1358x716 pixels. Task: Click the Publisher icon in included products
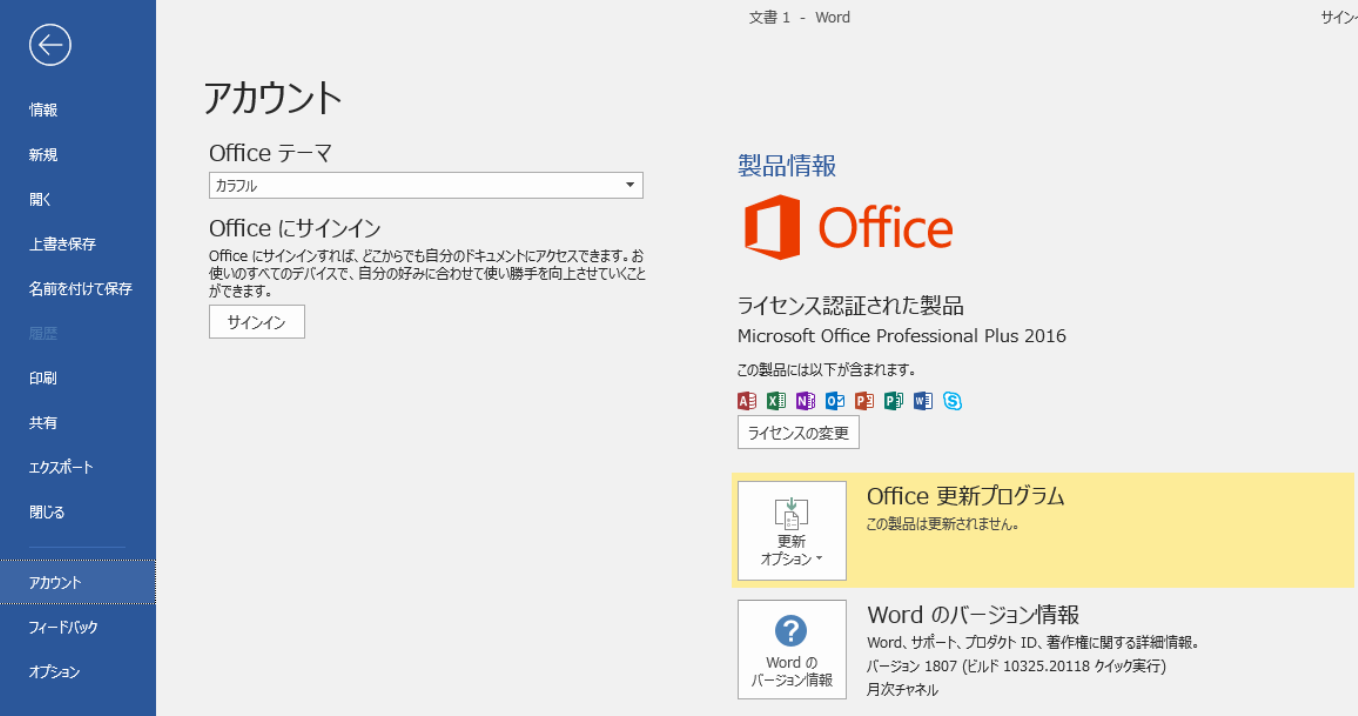893,401
